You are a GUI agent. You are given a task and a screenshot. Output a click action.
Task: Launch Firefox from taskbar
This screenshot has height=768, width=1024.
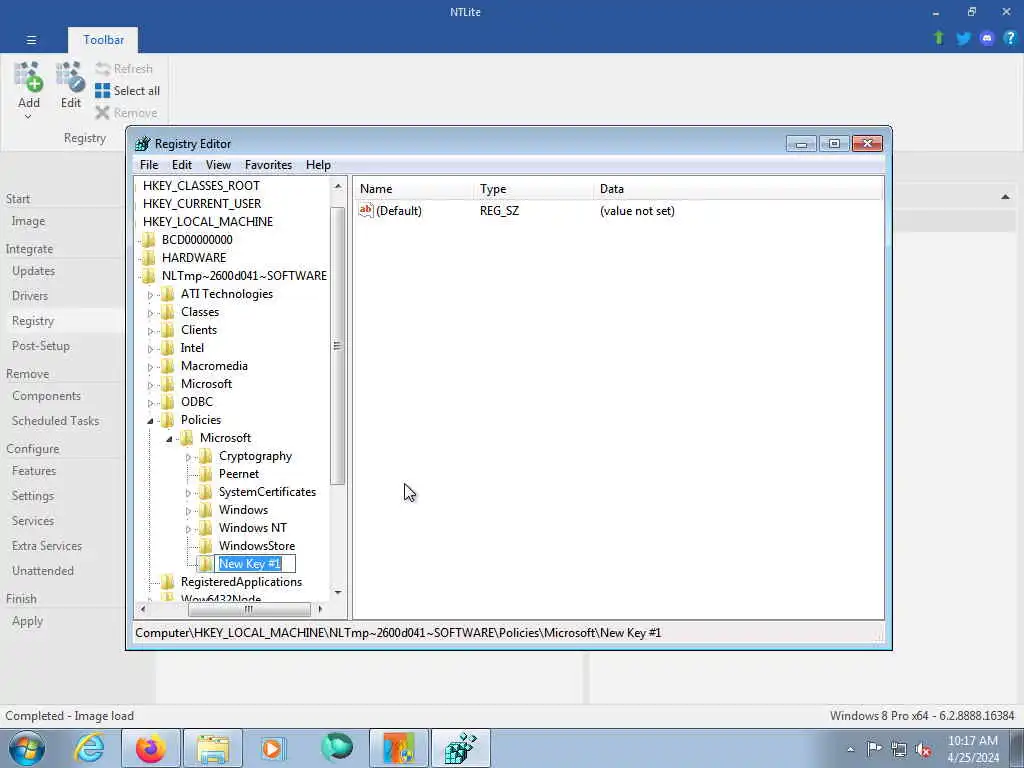click(151, 748)
